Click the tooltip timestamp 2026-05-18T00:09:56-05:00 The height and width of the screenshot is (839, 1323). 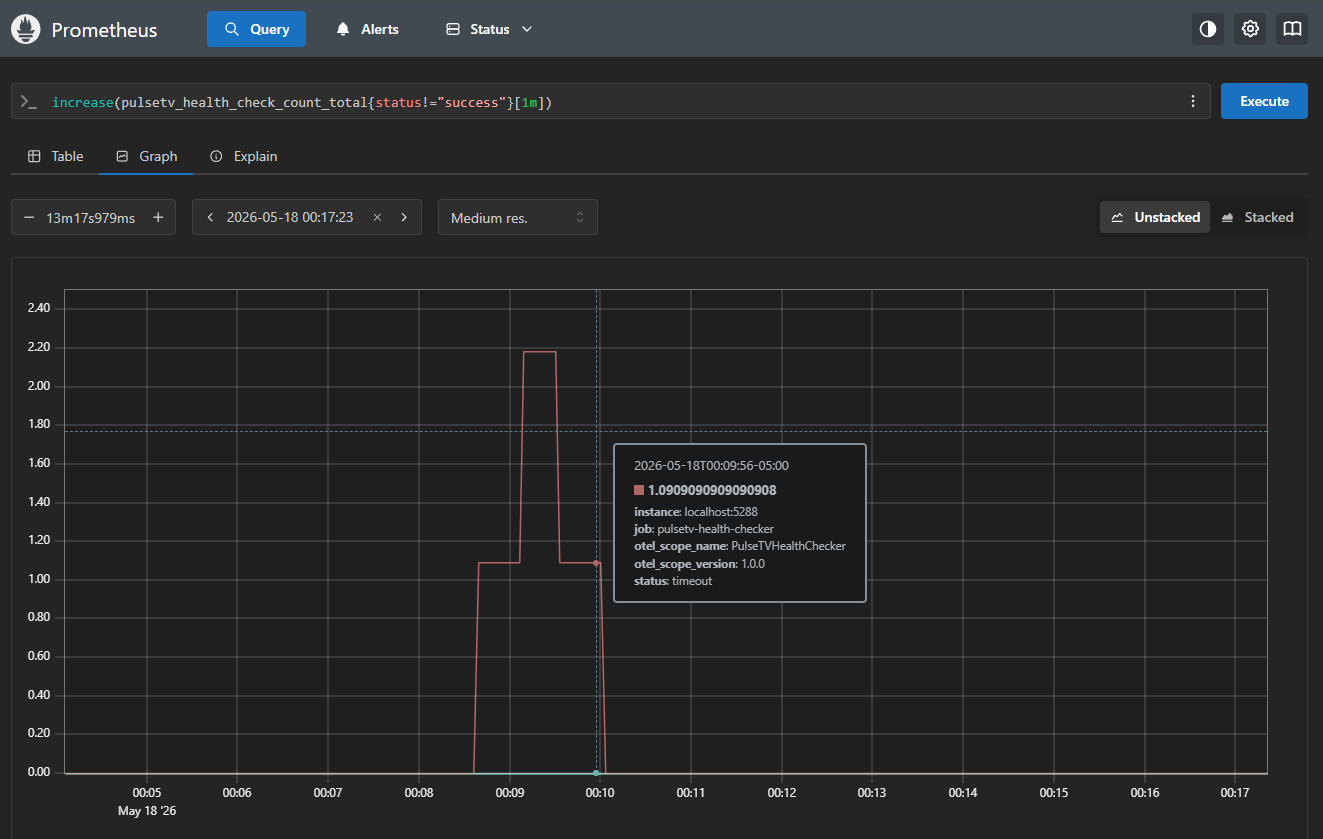tap(711, 465)
